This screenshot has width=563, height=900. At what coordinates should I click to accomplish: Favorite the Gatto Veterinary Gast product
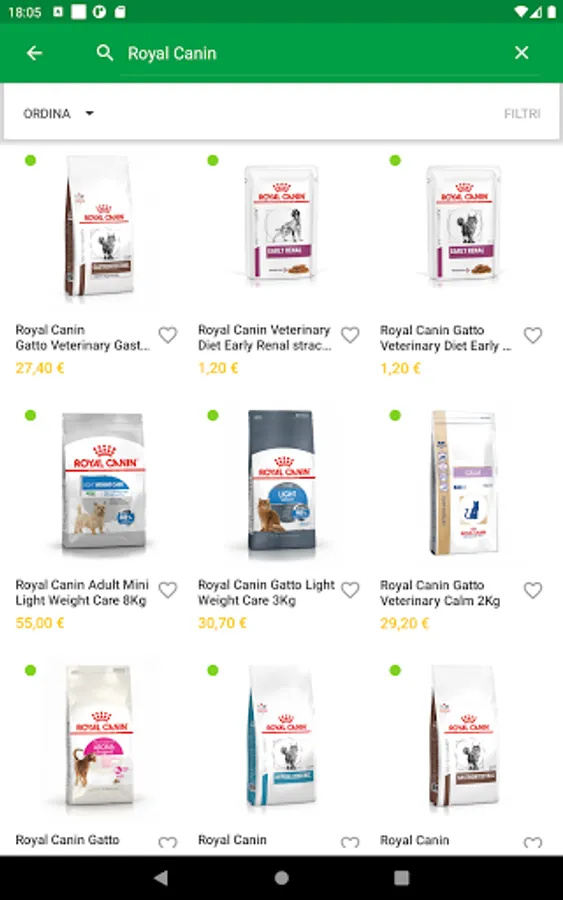click(x=168, y=335)
